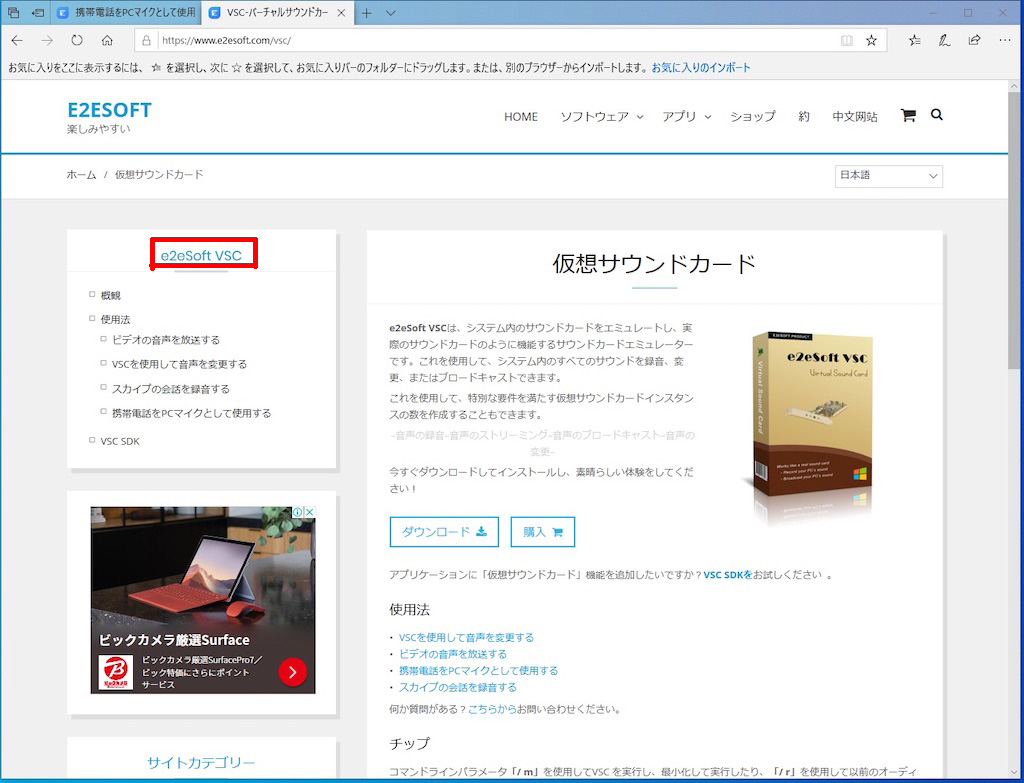
Task: Open browser settings and more menu
Action: tap(1004, 40)
